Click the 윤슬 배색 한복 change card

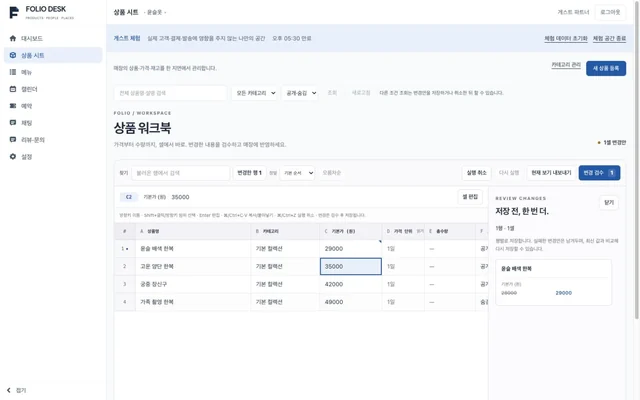pos(553,282)
